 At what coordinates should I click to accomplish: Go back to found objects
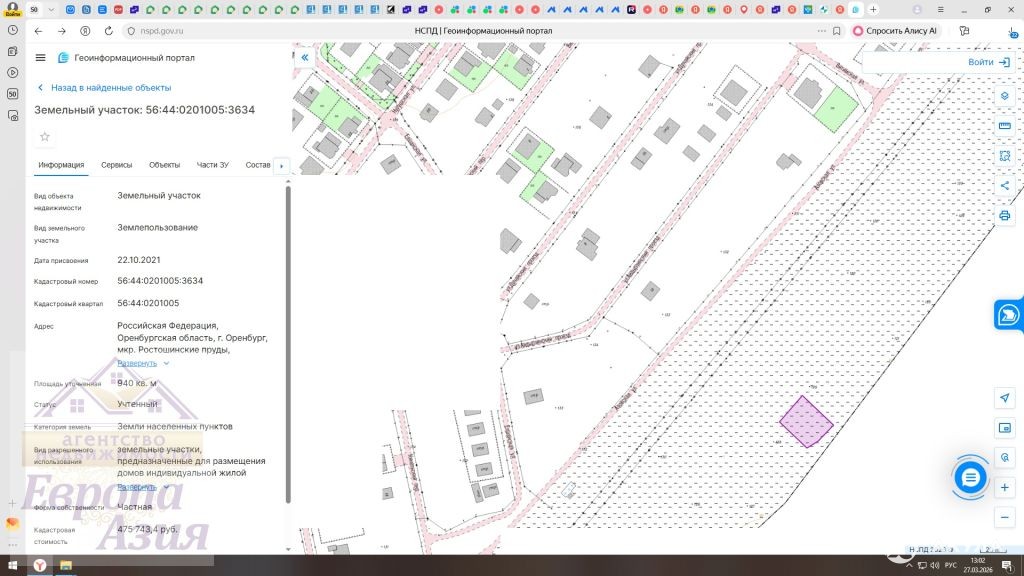tap(103, 88)
